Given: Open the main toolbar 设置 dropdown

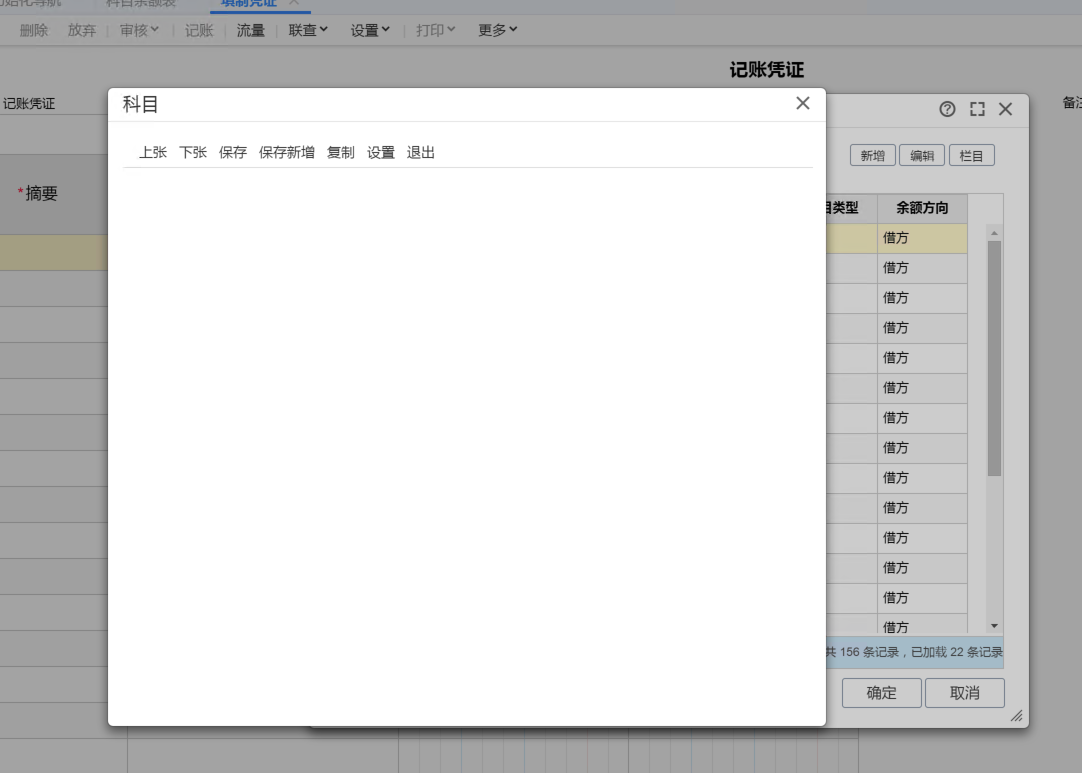Looking at the screenshot, I should click(370, 30).
